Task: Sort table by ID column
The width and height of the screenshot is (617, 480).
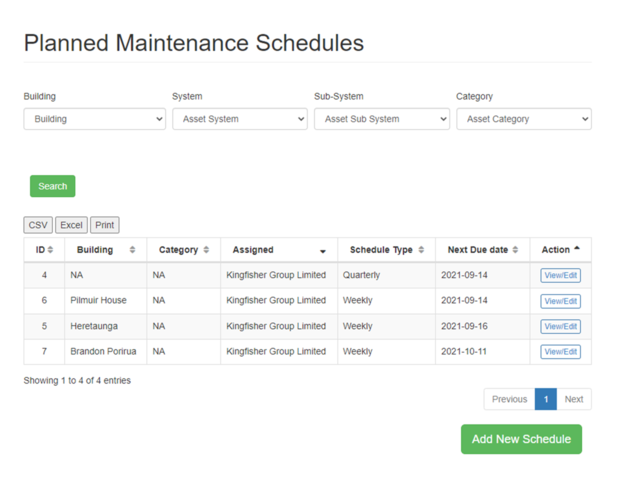Action: coord(43,250)
